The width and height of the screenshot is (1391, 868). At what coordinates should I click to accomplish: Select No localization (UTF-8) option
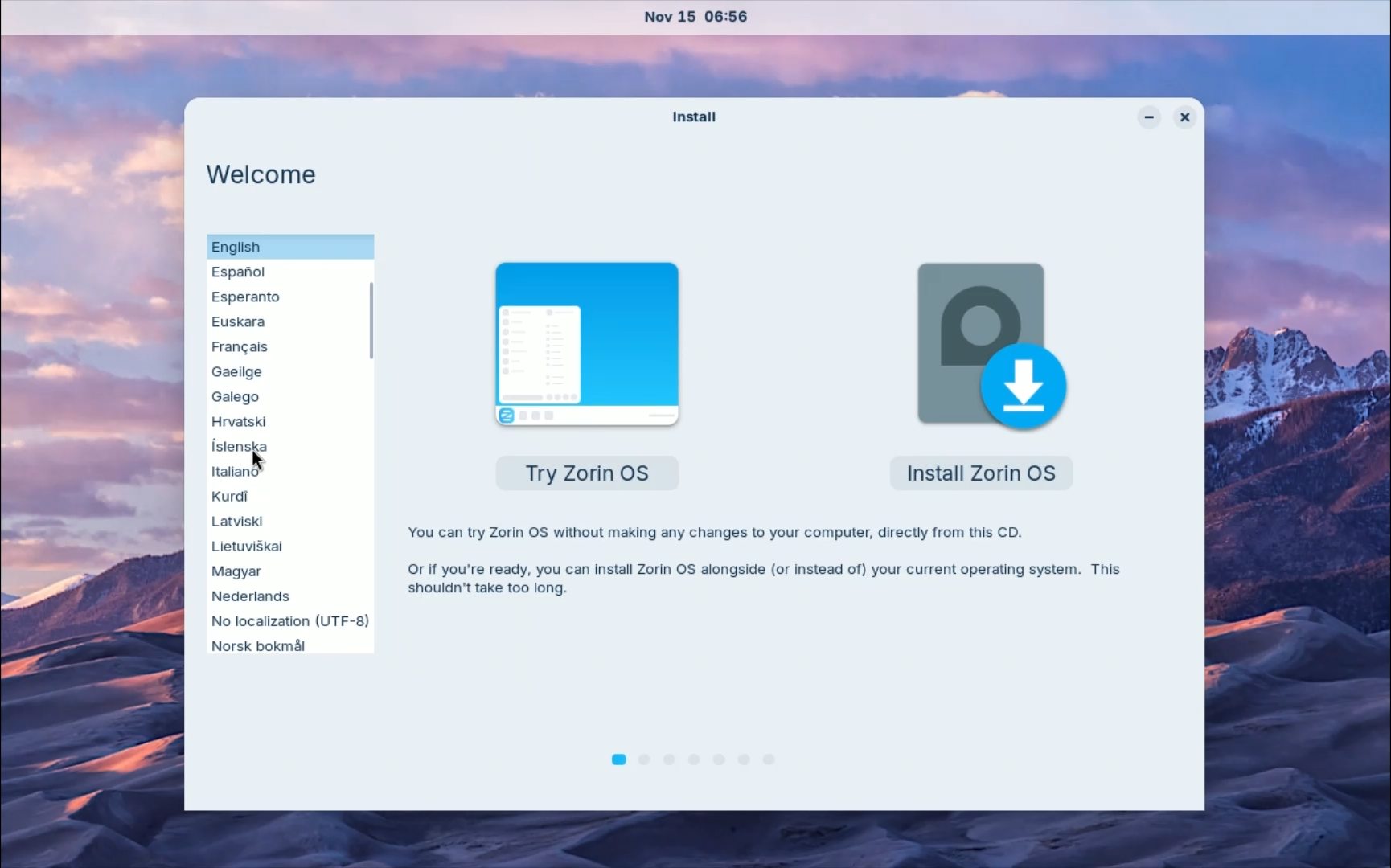289,621
